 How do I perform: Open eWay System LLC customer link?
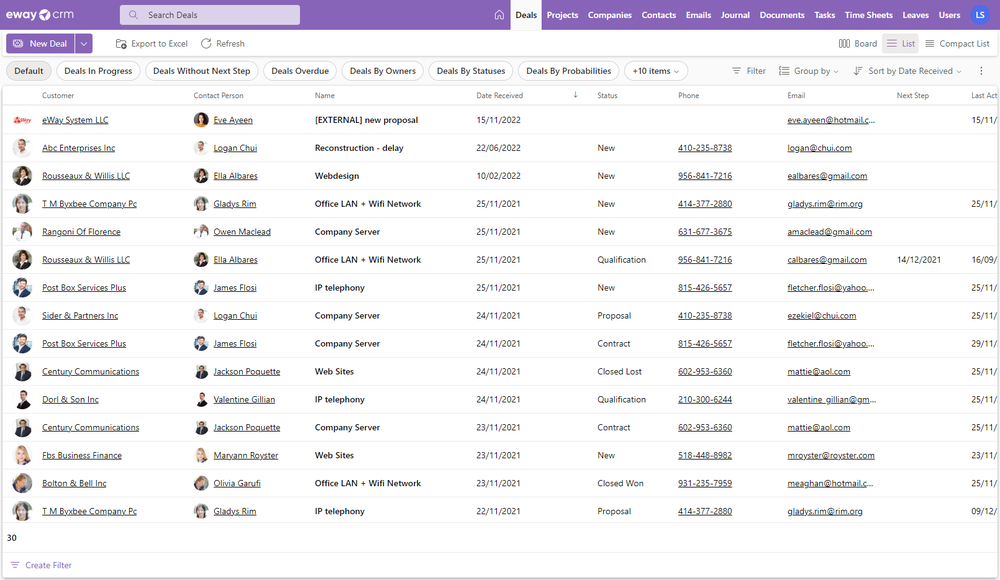75,120
